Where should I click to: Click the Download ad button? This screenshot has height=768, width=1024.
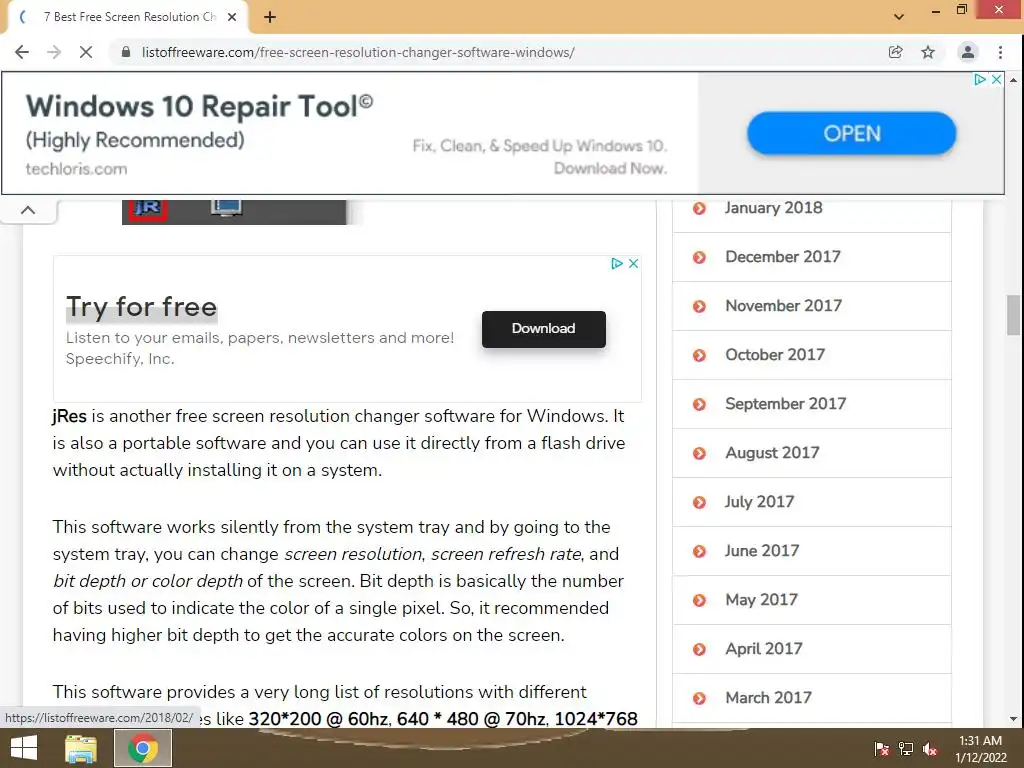pyautogui.click(x=543, y=329)
